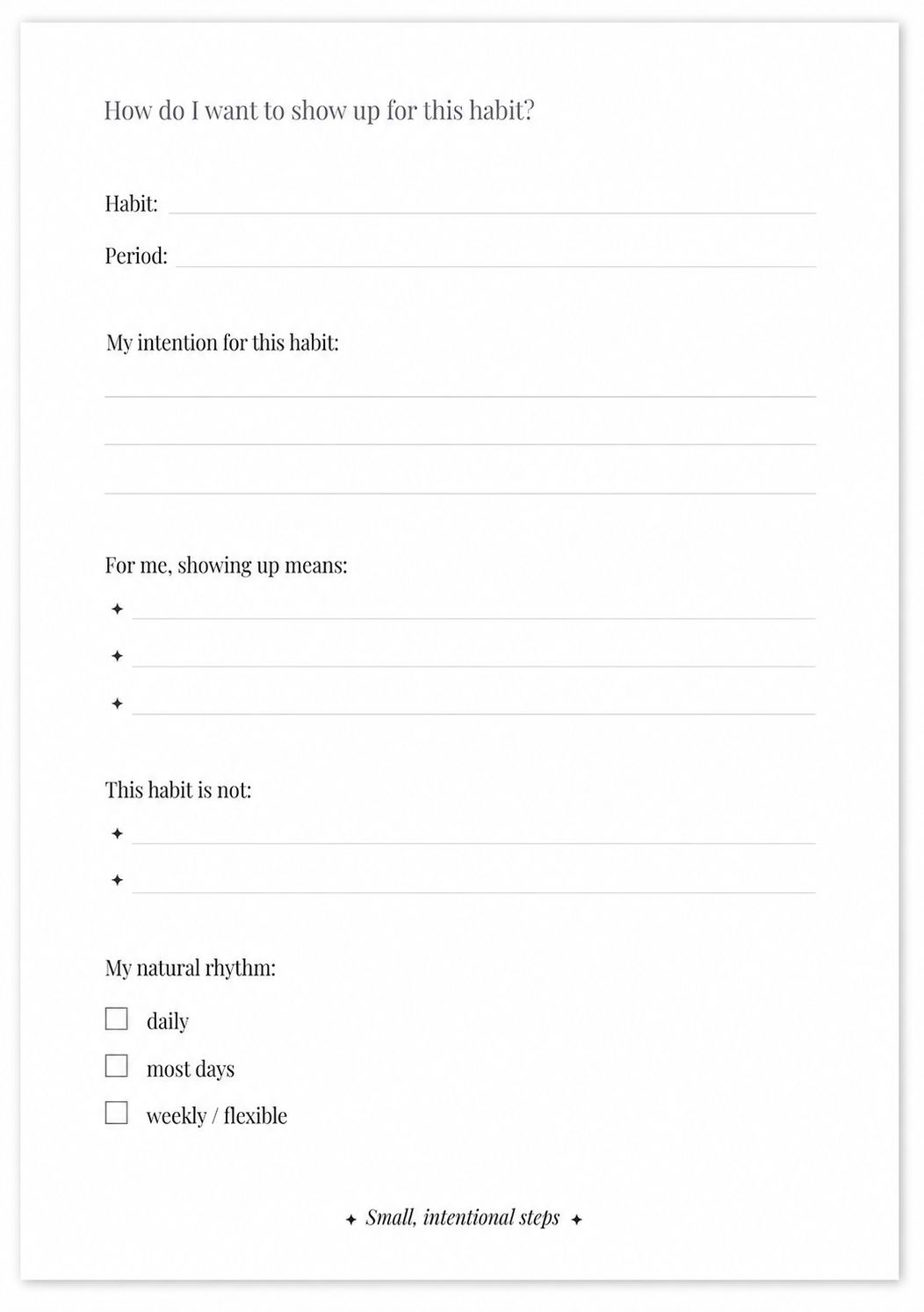Click second intention writing line
The height and width of the screenshot is (1312, 924).
click(x=460, y=443)
